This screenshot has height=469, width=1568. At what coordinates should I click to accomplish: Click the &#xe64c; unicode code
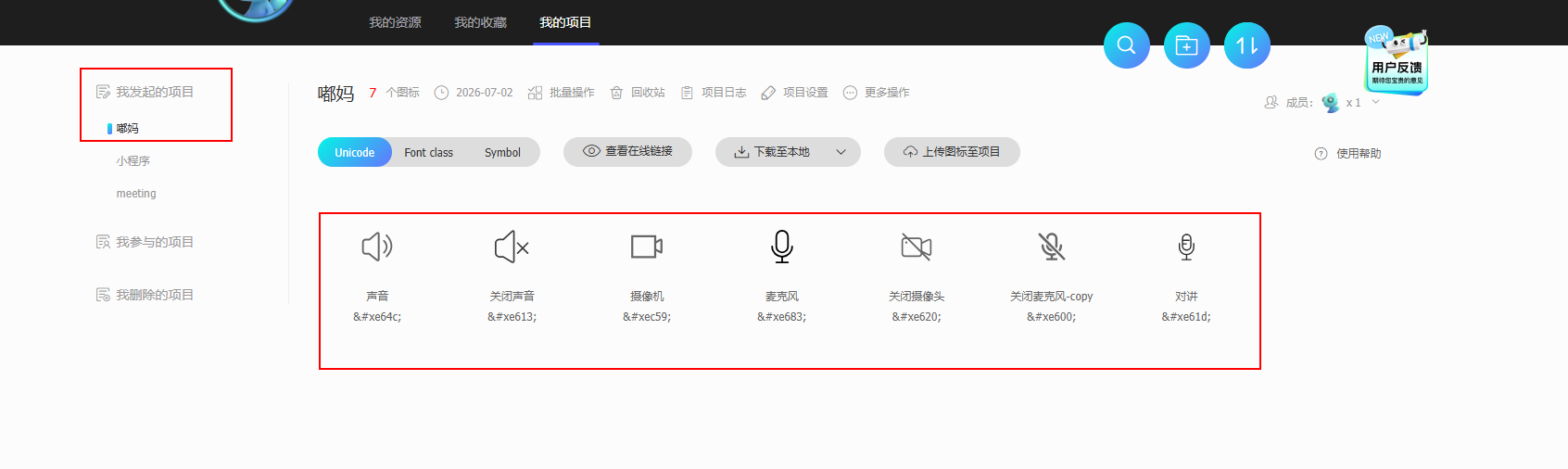click(377, 317)
